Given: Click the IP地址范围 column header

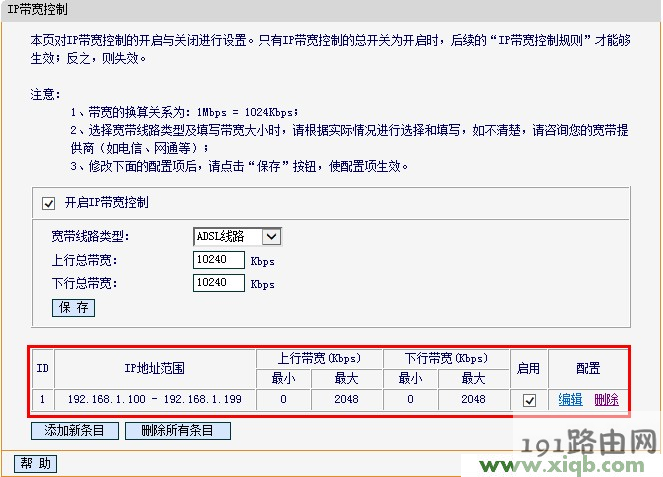Looking at the screenshot, I should click(155, 368).
